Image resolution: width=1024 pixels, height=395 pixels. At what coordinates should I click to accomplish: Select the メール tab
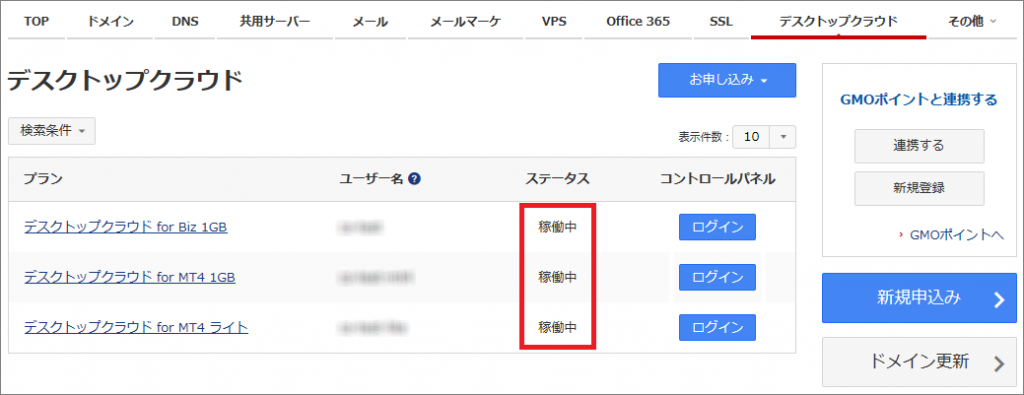tap(370, 22)
